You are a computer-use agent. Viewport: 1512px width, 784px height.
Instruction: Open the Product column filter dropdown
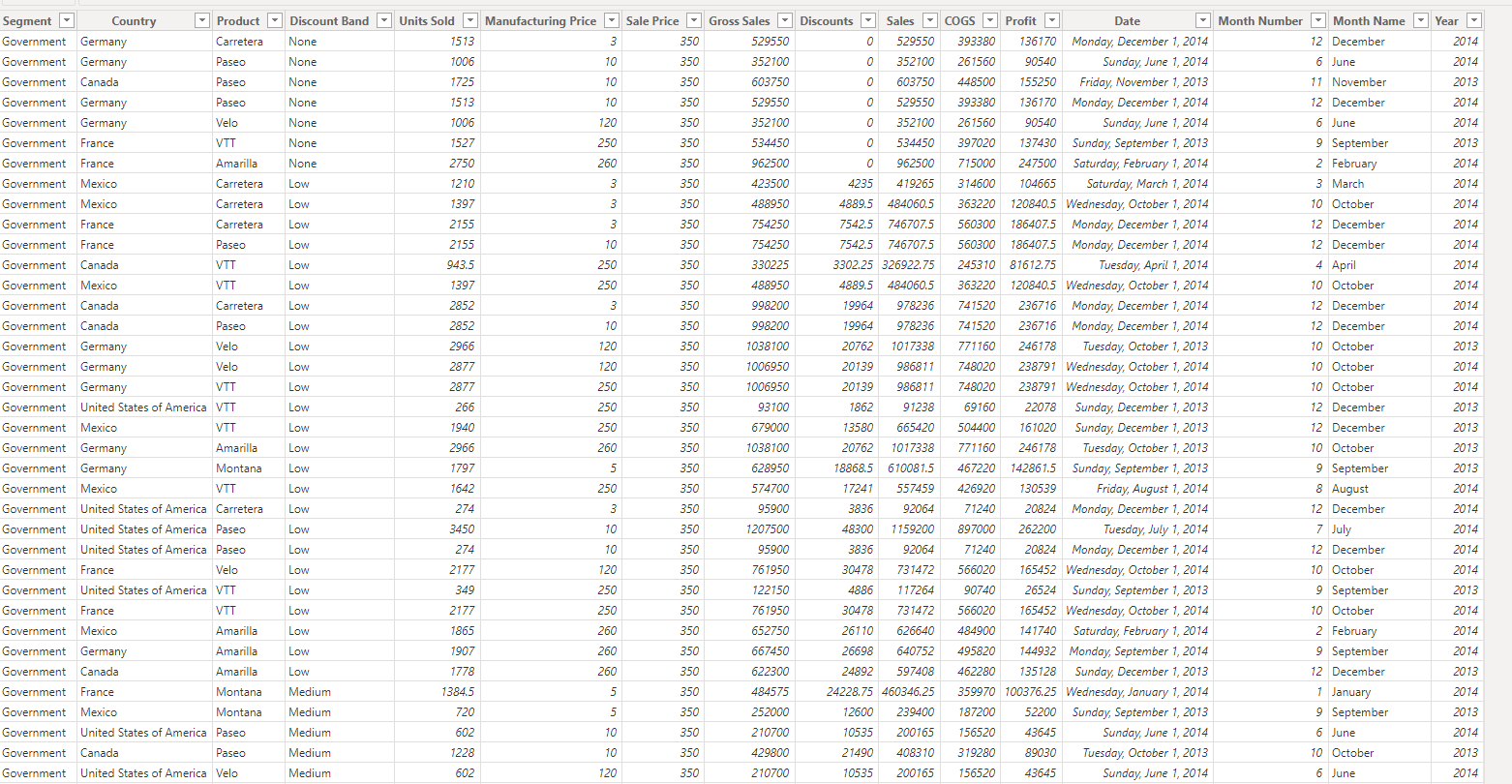pos(275,20)
